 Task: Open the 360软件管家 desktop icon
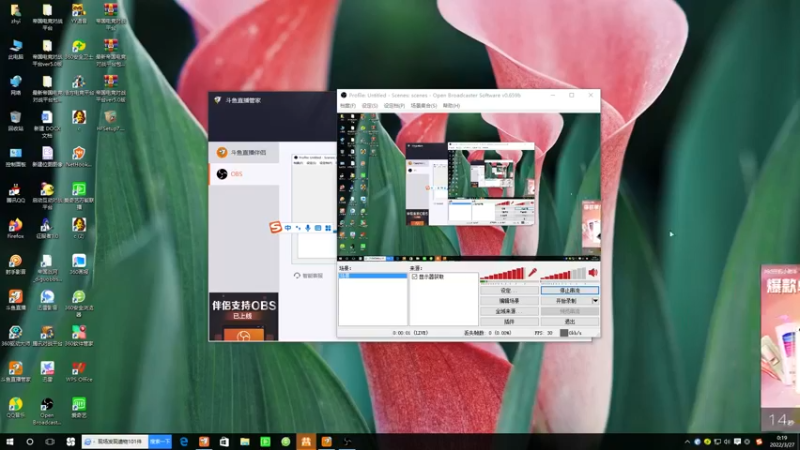[79, 336]
